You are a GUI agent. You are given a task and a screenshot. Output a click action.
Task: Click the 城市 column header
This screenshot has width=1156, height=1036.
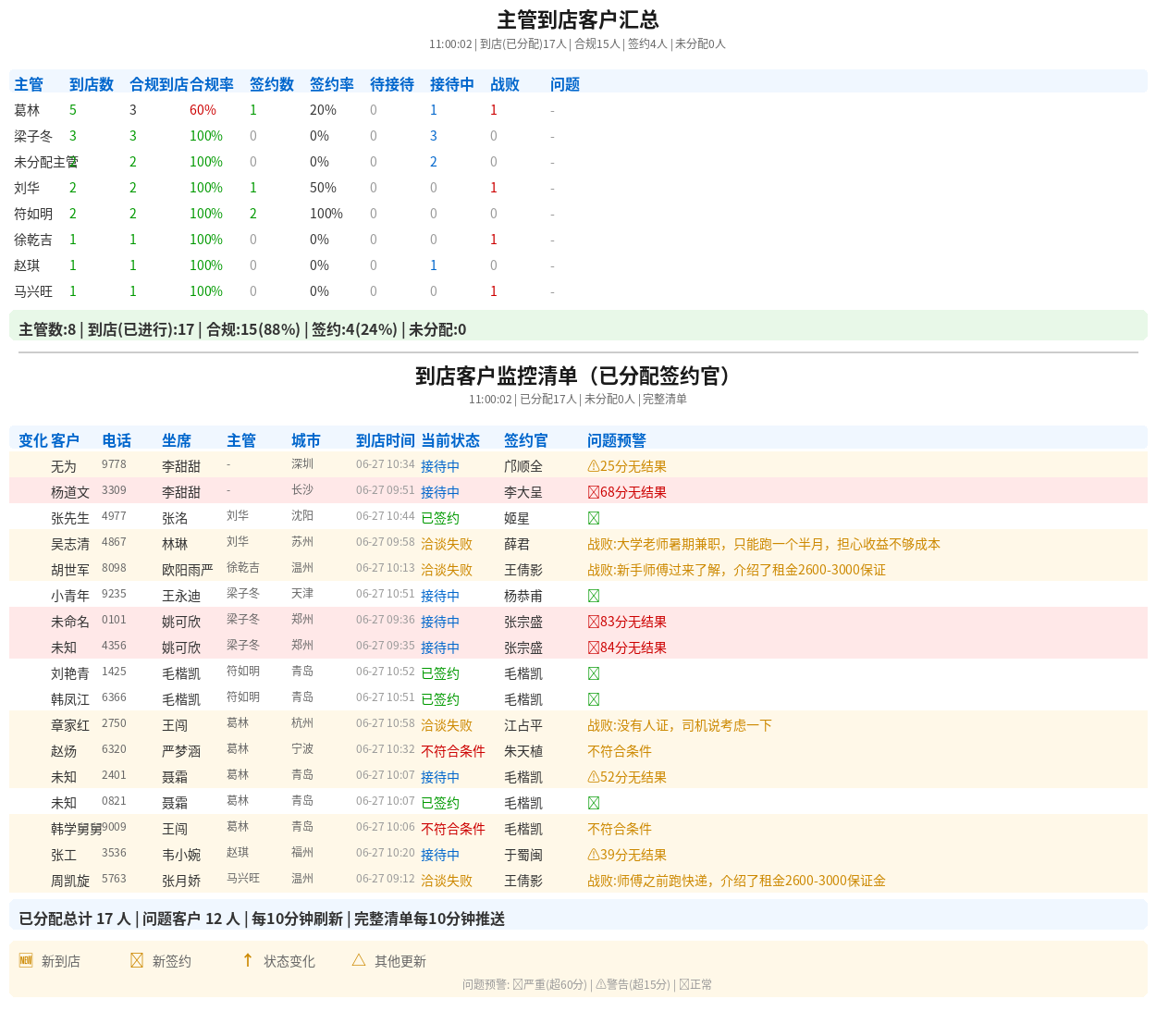tap(306, 440)
